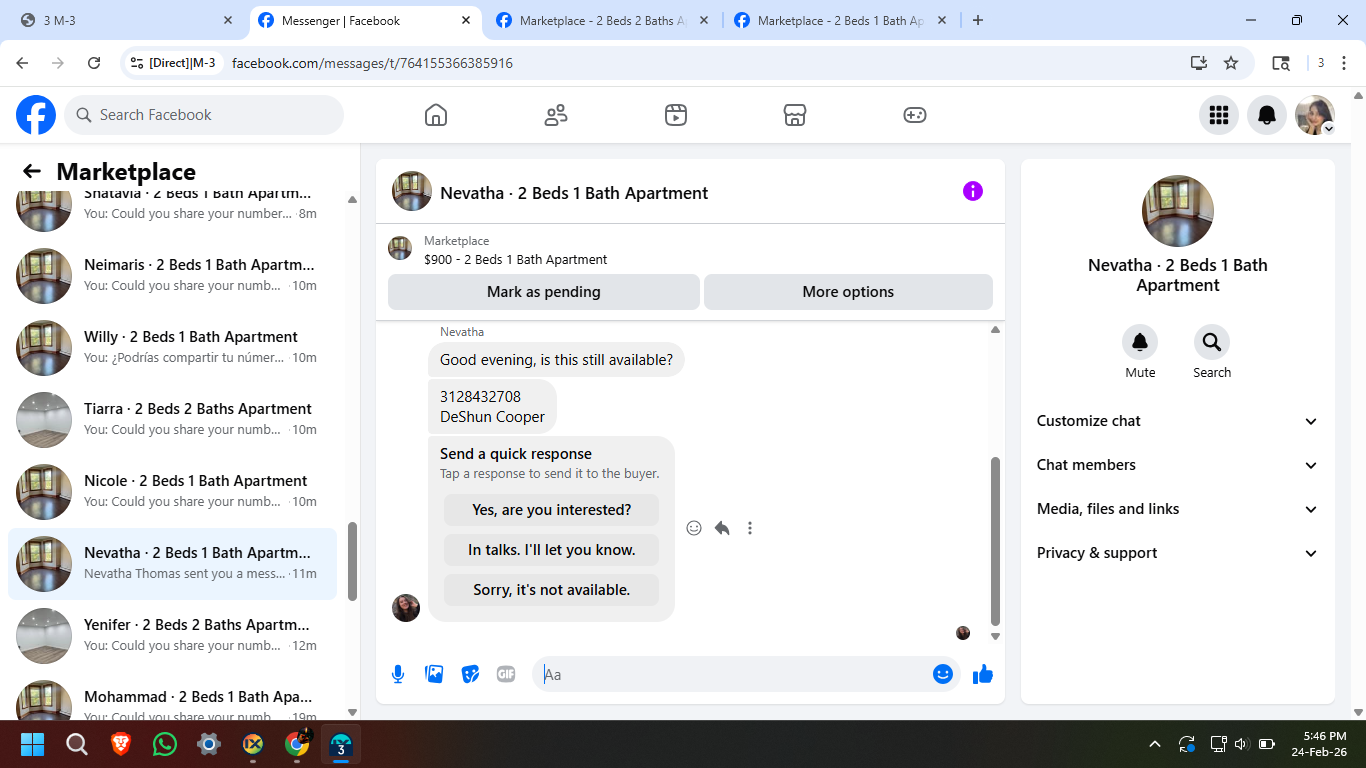Choose a sticker icon

pyautogui.click(x=470, y=674)
